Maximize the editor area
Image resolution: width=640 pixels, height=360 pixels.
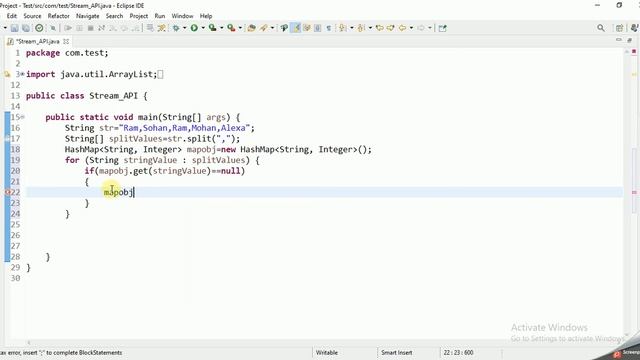click(x=630, y=40)
